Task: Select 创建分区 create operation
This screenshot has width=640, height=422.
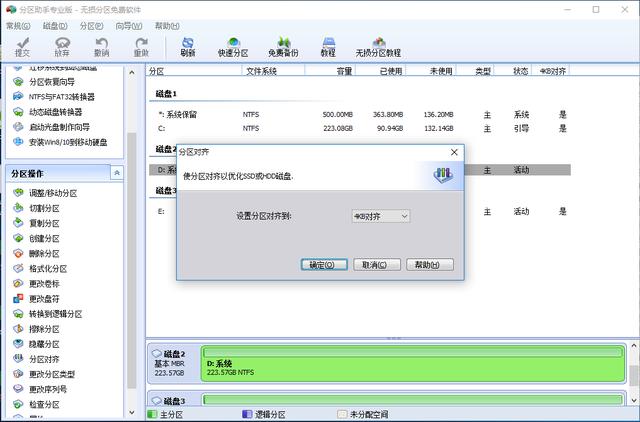Action: (x=36, y=238)
